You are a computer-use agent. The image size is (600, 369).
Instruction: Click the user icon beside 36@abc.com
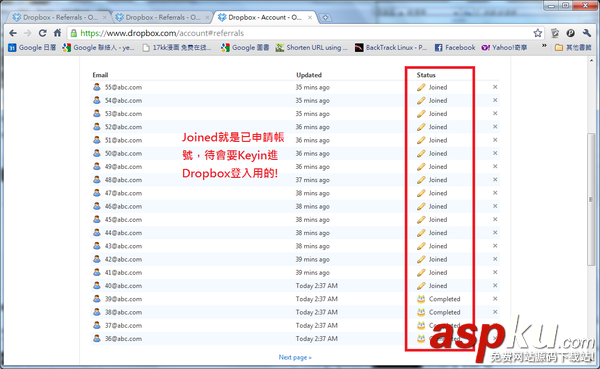[x=97, y=338]
